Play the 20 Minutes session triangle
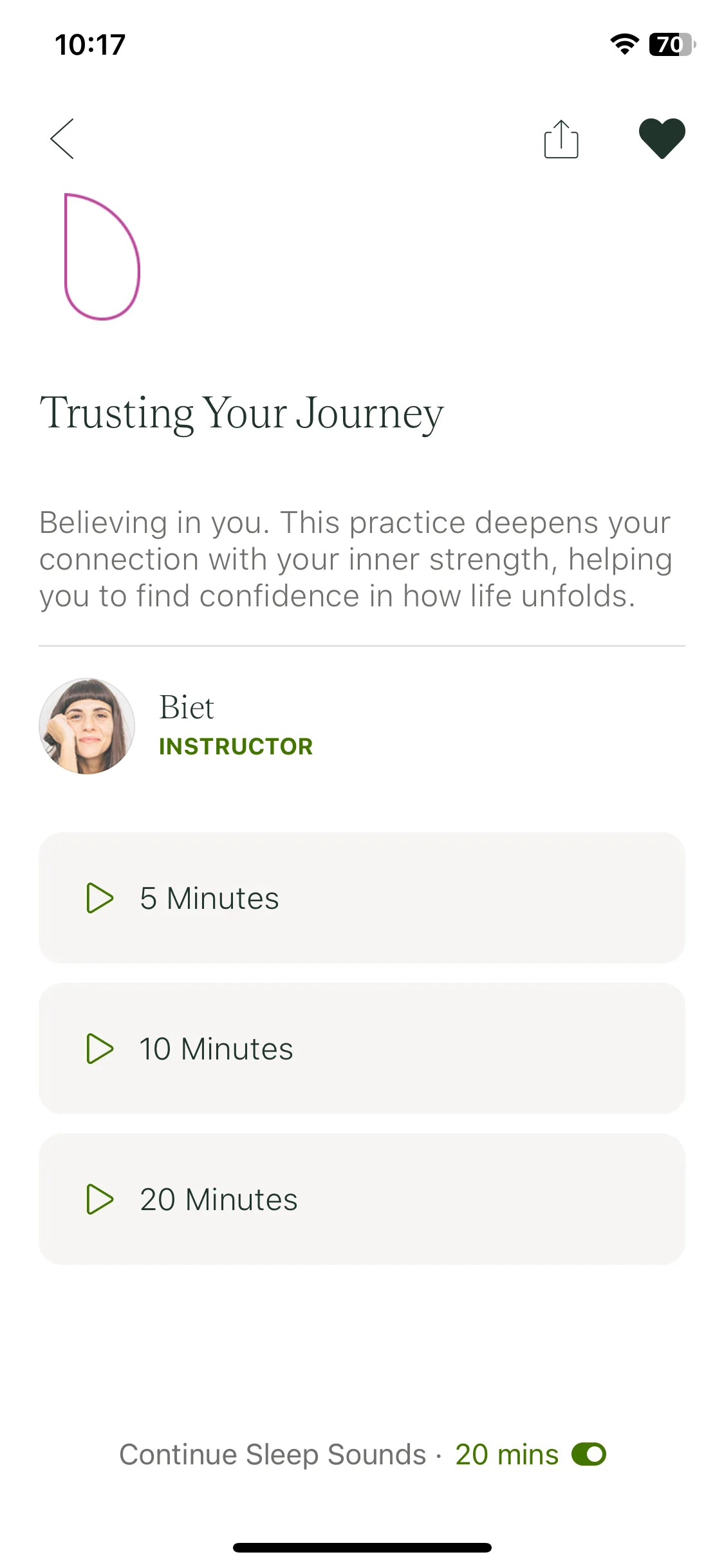 coord(100,1199)
